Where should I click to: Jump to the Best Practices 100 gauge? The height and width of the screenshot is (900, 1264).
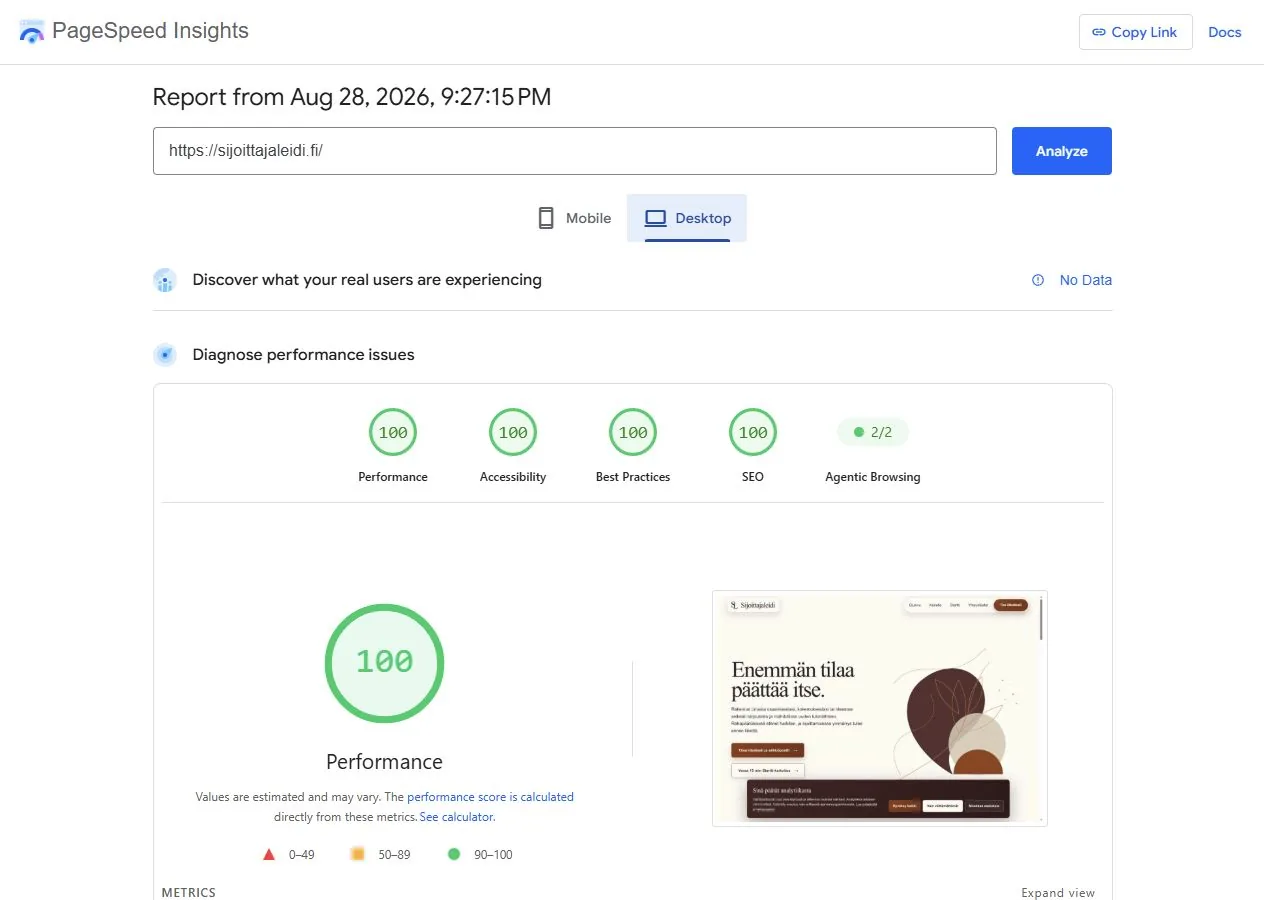pyautogui.click(x=633, y=433)
